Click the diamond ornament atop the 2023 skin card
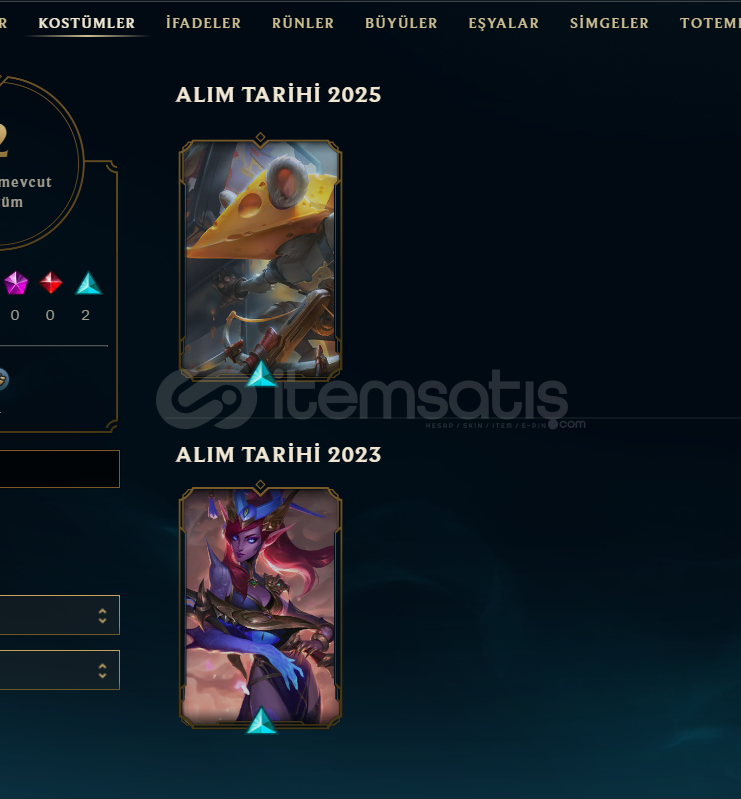 point(260,485)
